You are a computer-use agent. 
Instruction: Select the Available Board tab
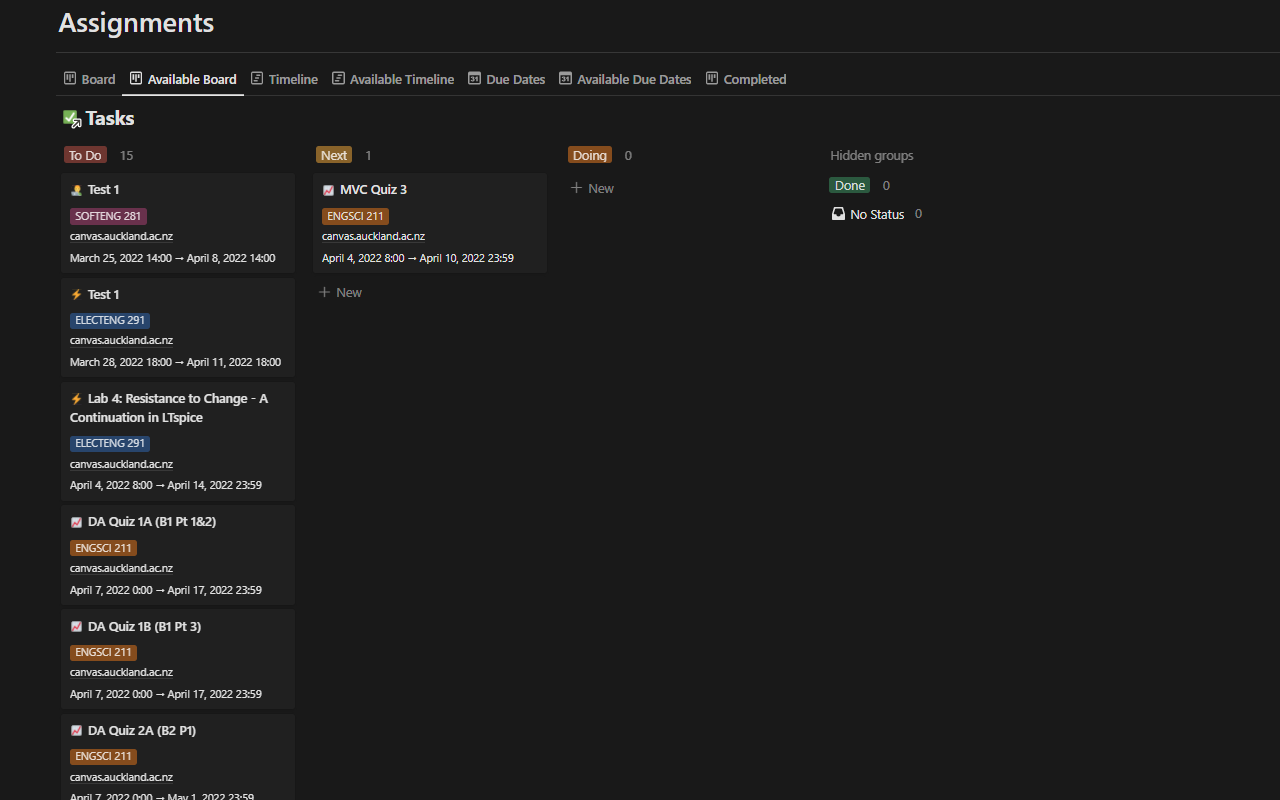(183, 79)
